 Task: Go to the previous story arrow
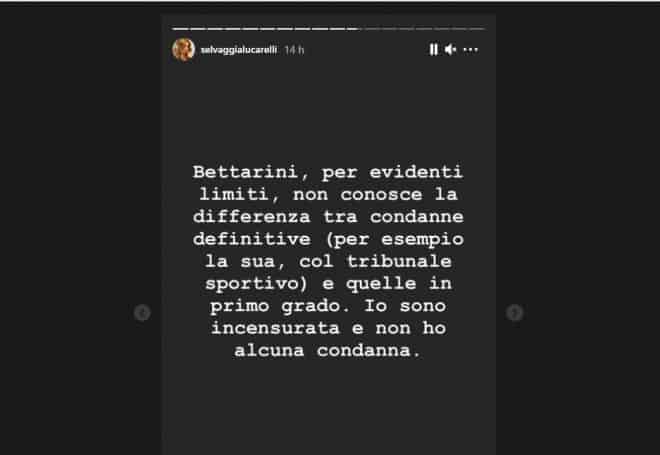(x=142, y=313)
